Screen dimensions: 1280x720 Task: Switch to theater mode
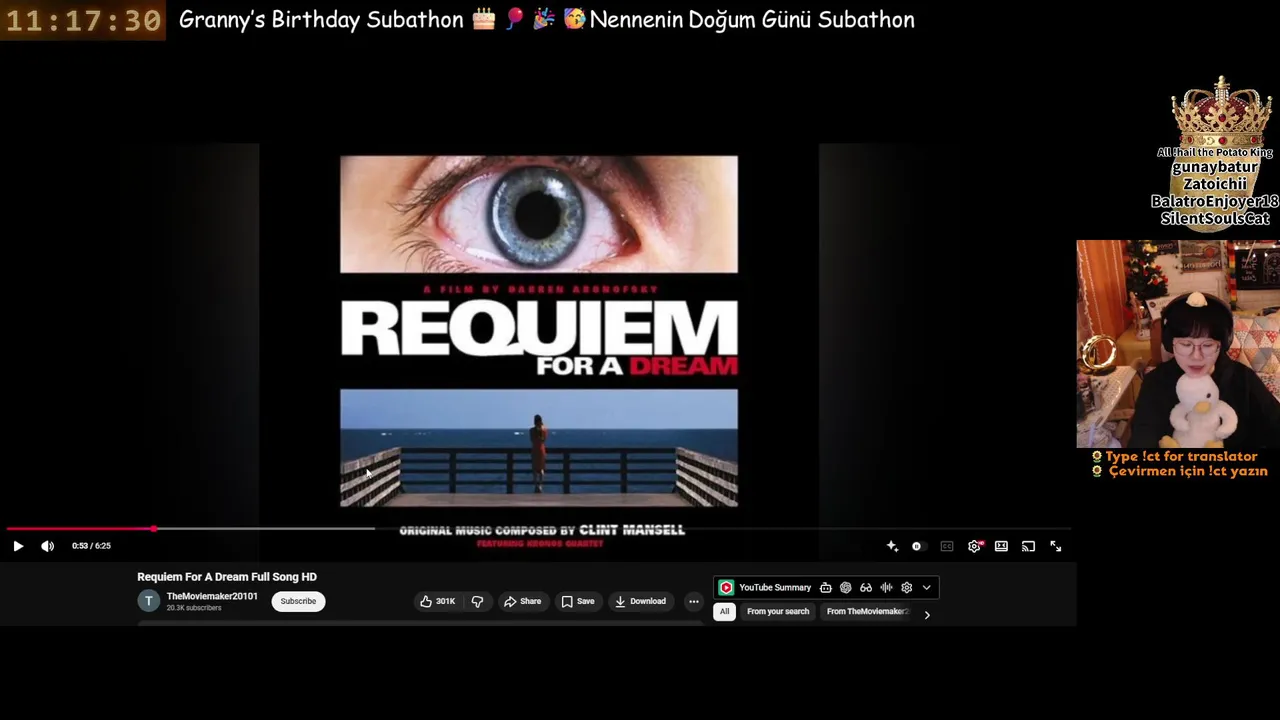1001,546
